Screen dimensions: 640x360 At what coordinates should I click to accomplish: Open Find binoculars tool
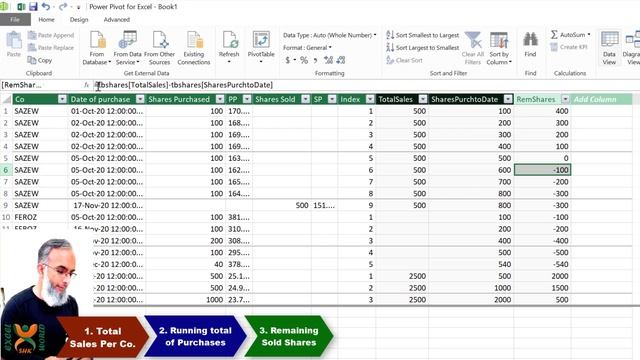point(530,44)
